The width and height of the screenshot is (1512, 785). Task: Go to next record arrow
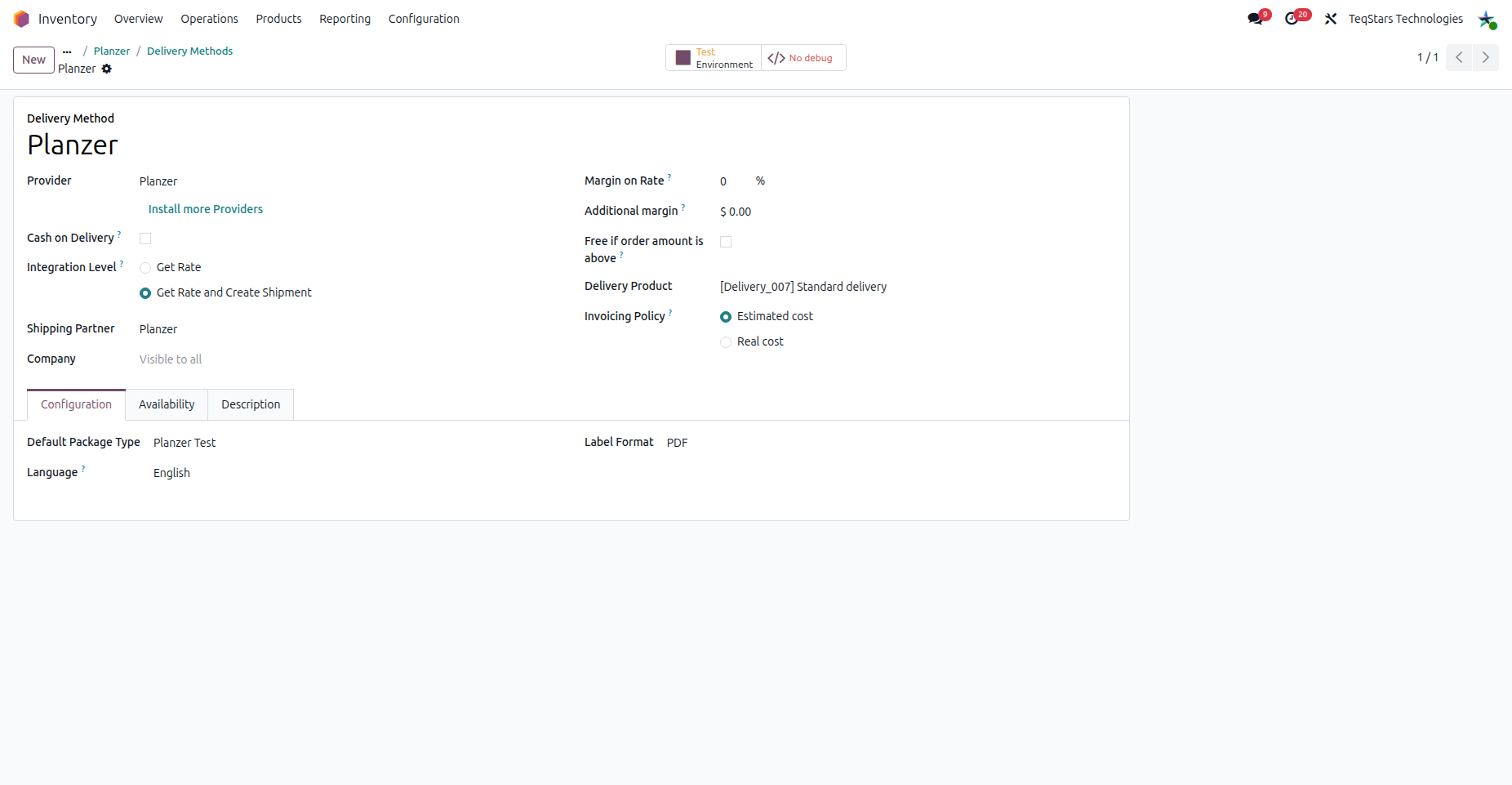point(1486,57)
